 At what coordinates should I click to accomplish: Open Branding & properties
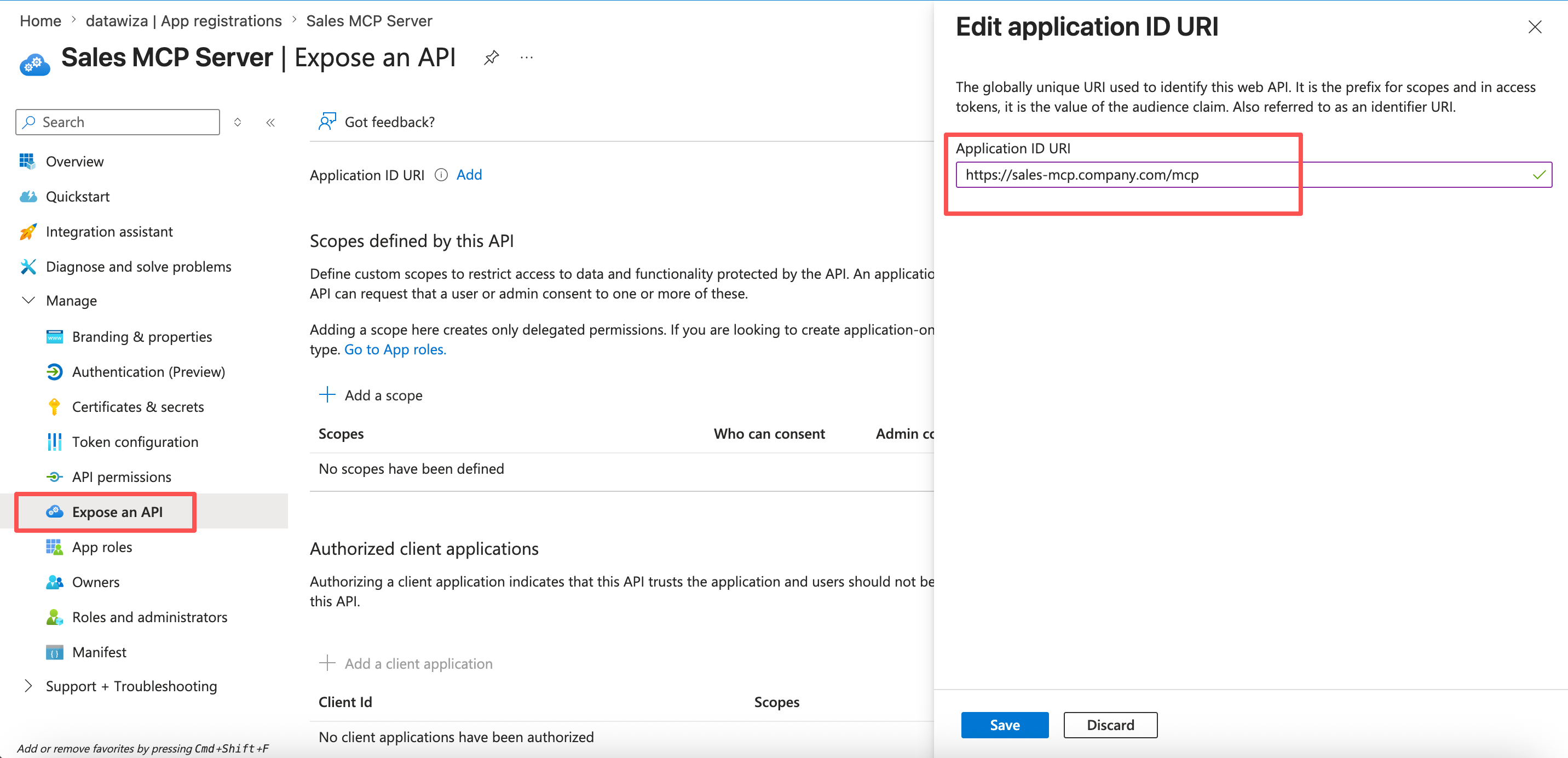pyautogui.click(x=142, y=337)
